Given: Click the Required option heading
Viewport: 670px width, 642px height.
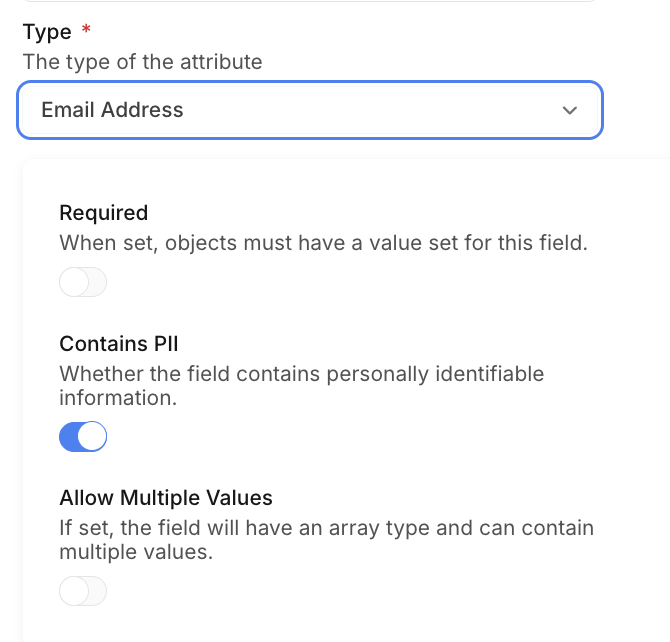Looking at the screenshot, I should [103, 212].
